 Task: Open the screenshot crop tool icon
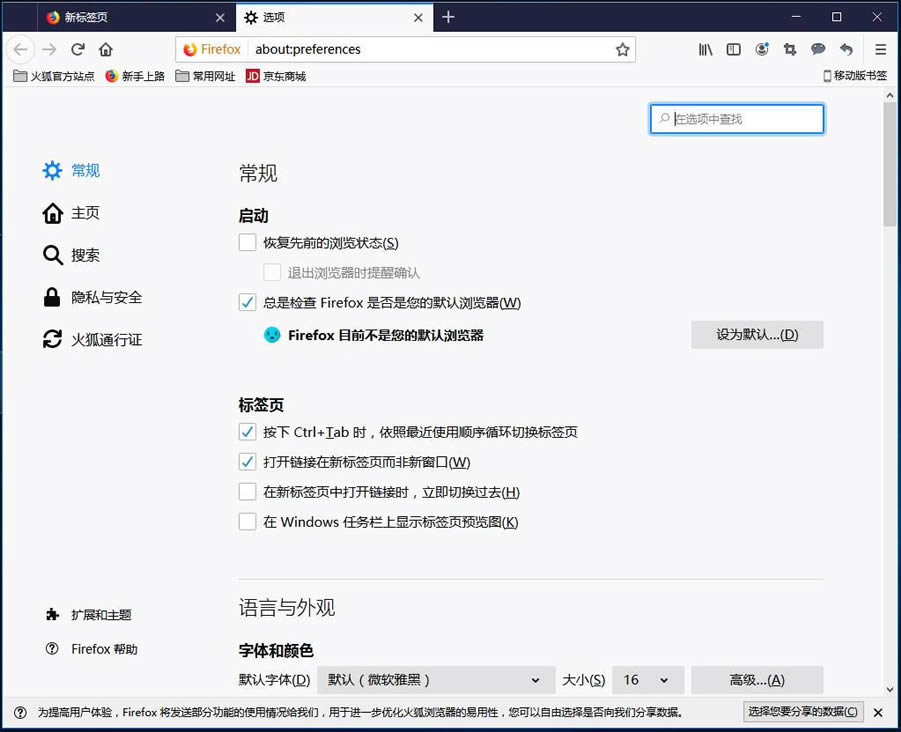(790, 49)
